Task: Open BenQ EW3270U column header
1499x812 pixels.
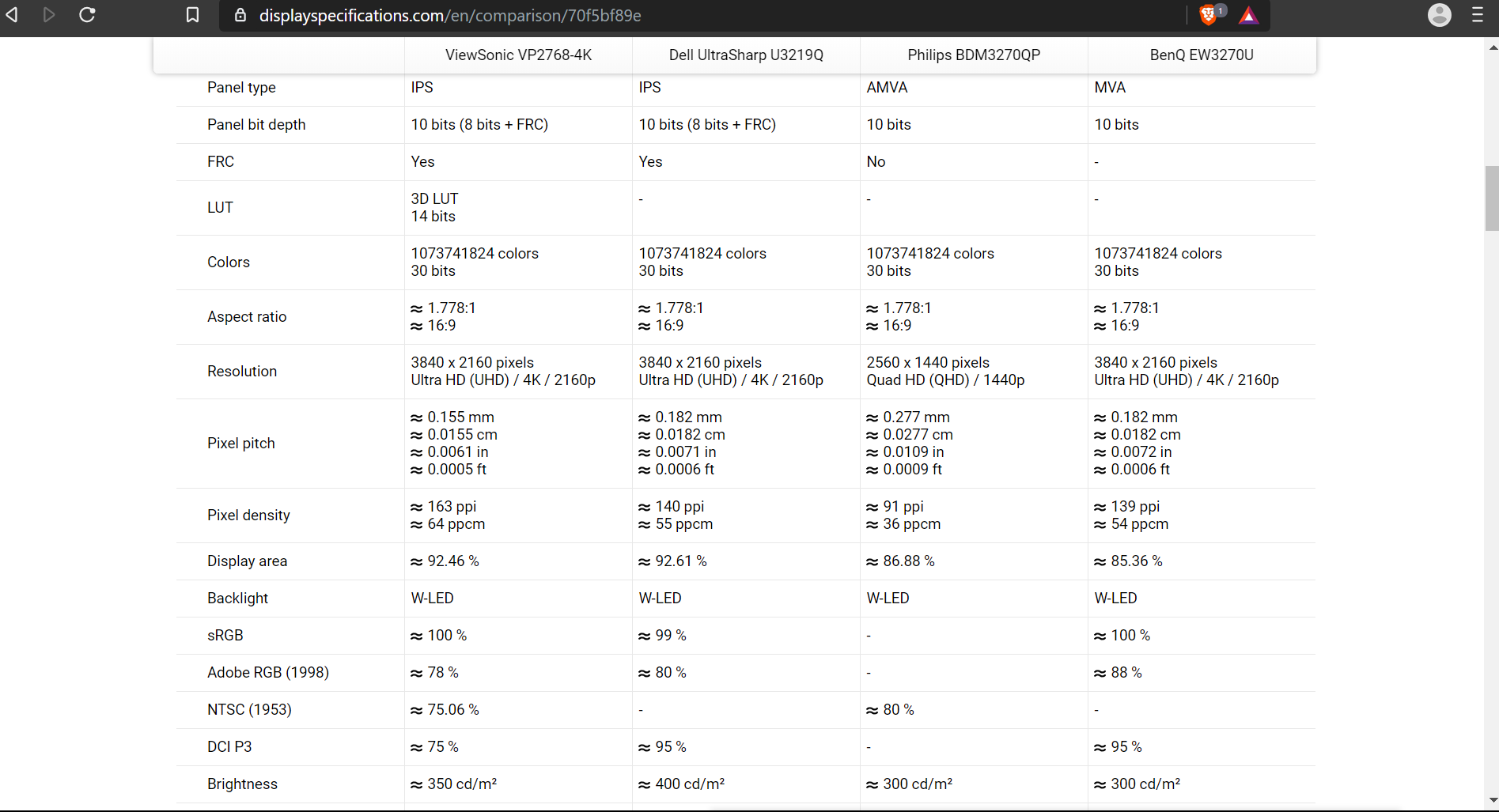Action: click(1202, 55)
